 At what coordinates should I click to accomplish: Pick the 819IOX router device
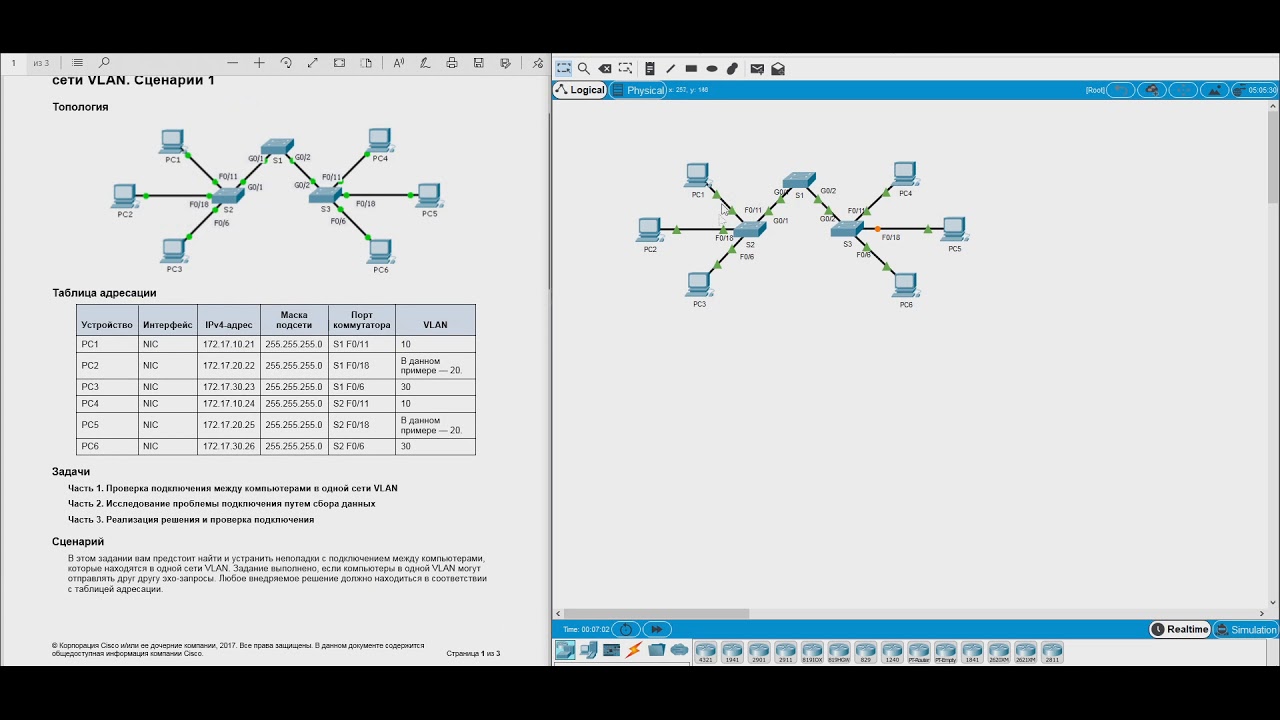[x=812, y=653]
